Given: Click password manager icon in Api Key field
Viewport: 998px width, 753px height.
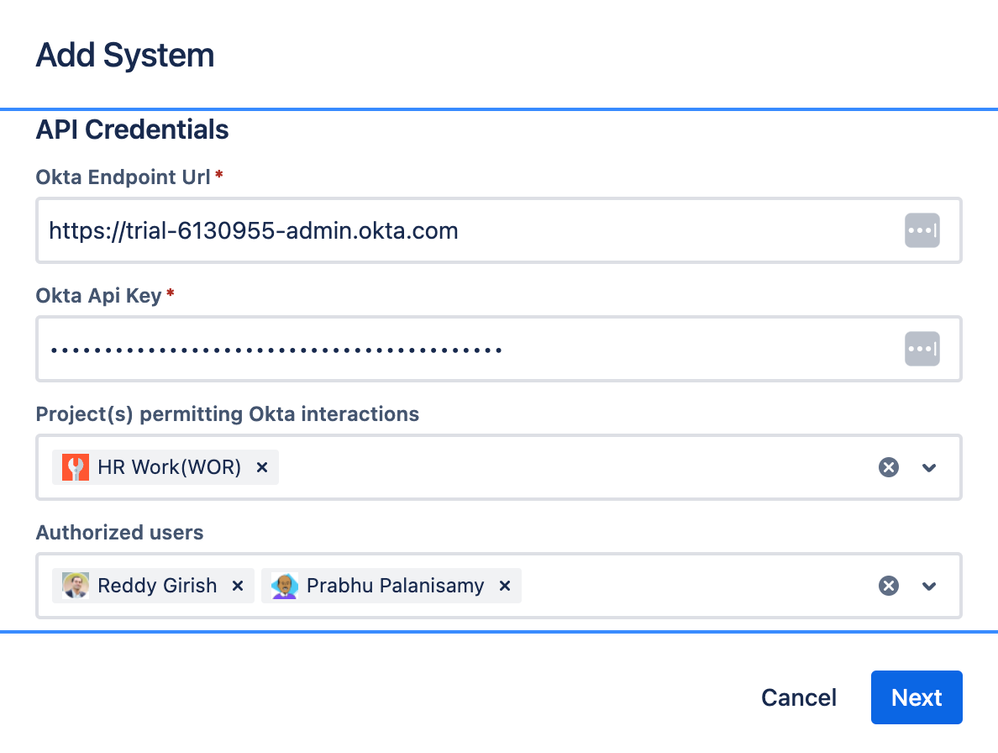Looking at the screenshot, I should [x=922, y=349].
